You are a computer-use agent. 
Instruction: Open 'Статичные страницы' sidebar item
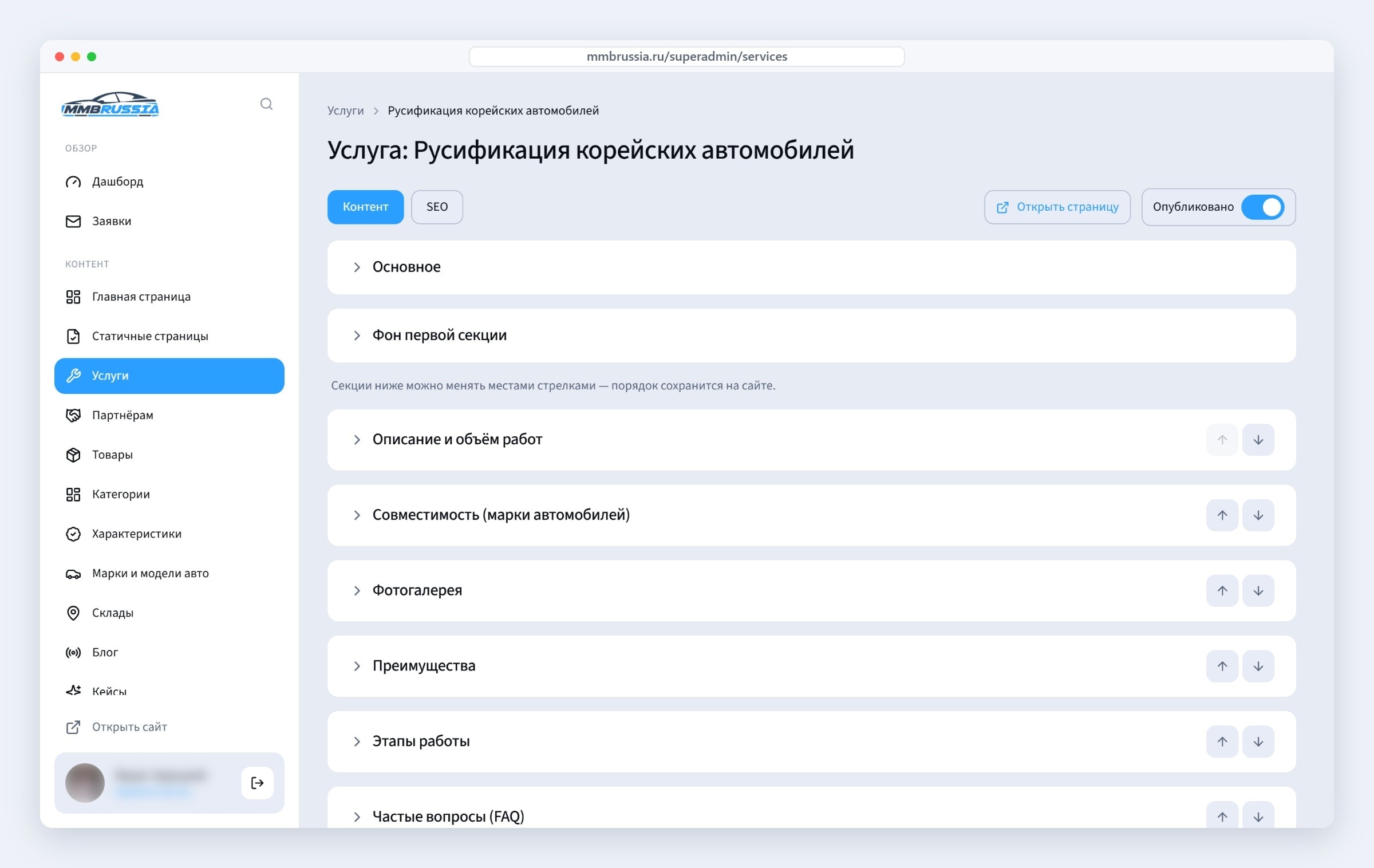click(x=169, y=336)
